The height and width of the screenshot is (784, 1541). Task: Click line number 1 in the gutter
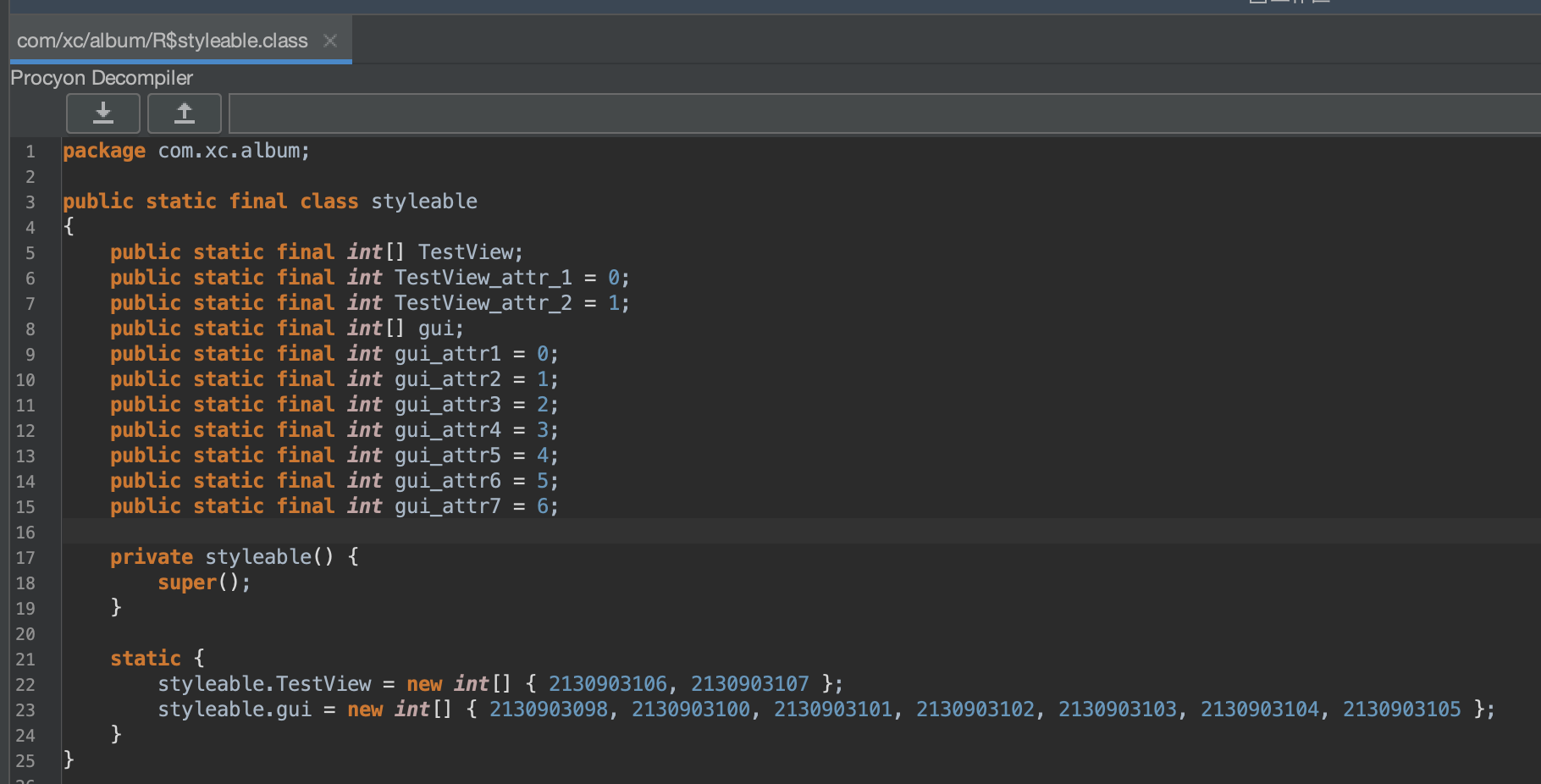click(30, 152)
